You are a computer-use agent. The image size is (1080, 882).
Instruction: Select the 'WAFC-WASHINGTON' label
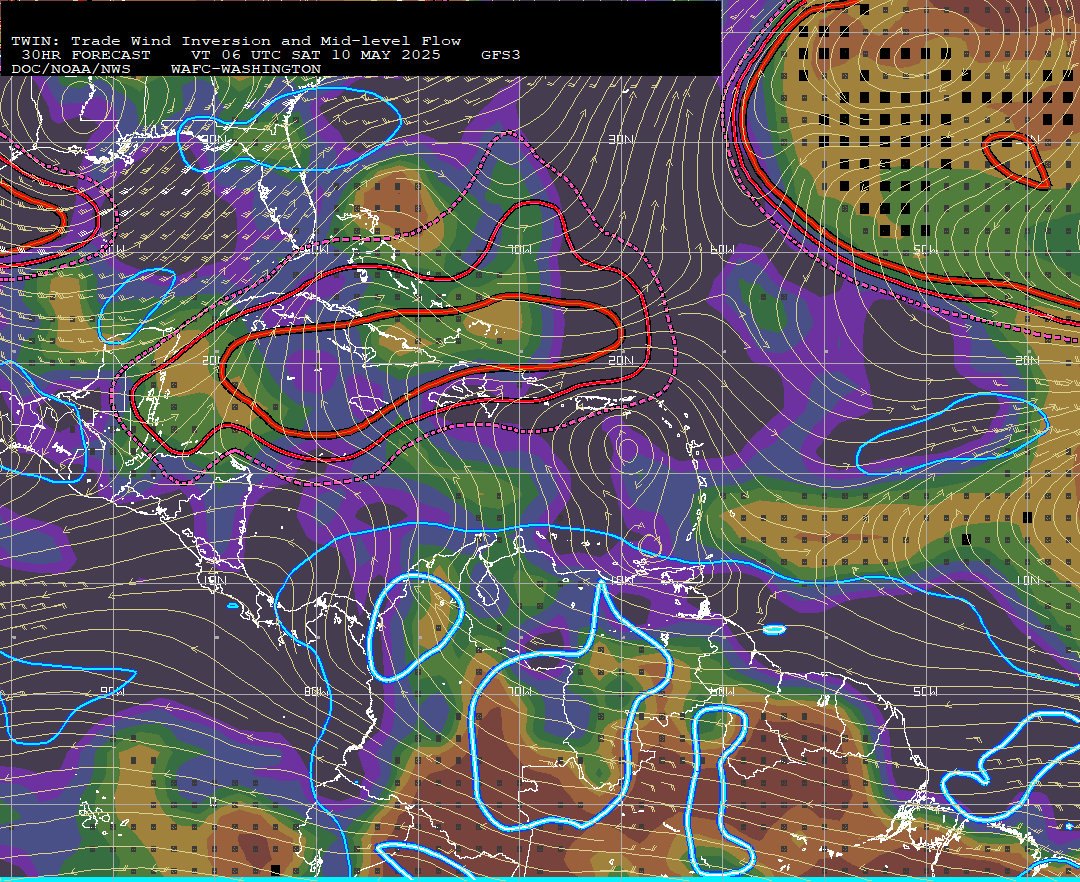pos(246,70)
